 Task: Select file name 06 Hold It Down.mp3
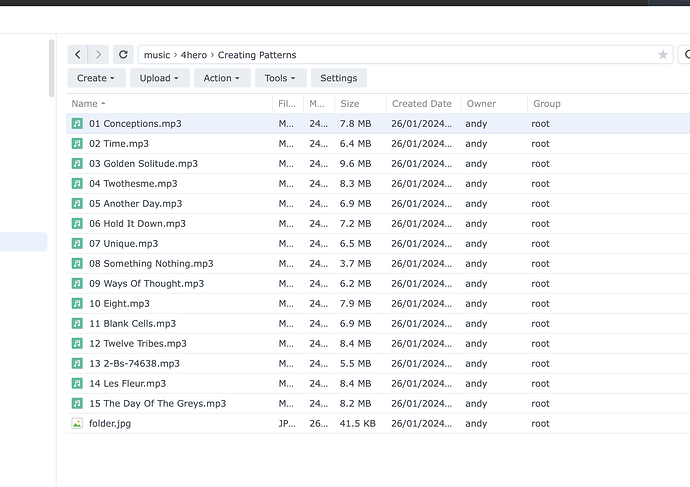137,223
